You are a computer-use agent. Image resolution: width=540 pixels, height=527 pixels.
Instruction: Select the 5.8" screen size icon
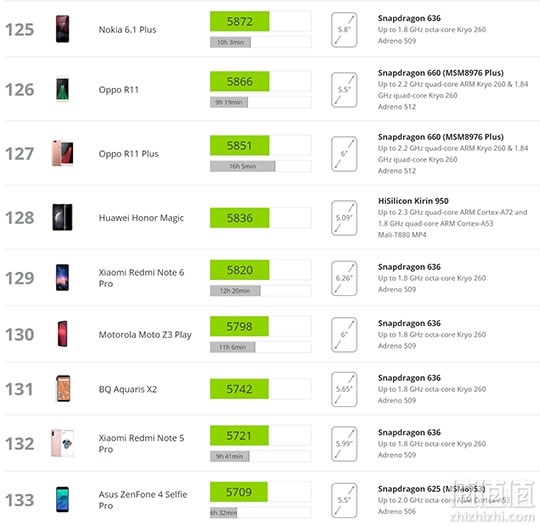344,30
